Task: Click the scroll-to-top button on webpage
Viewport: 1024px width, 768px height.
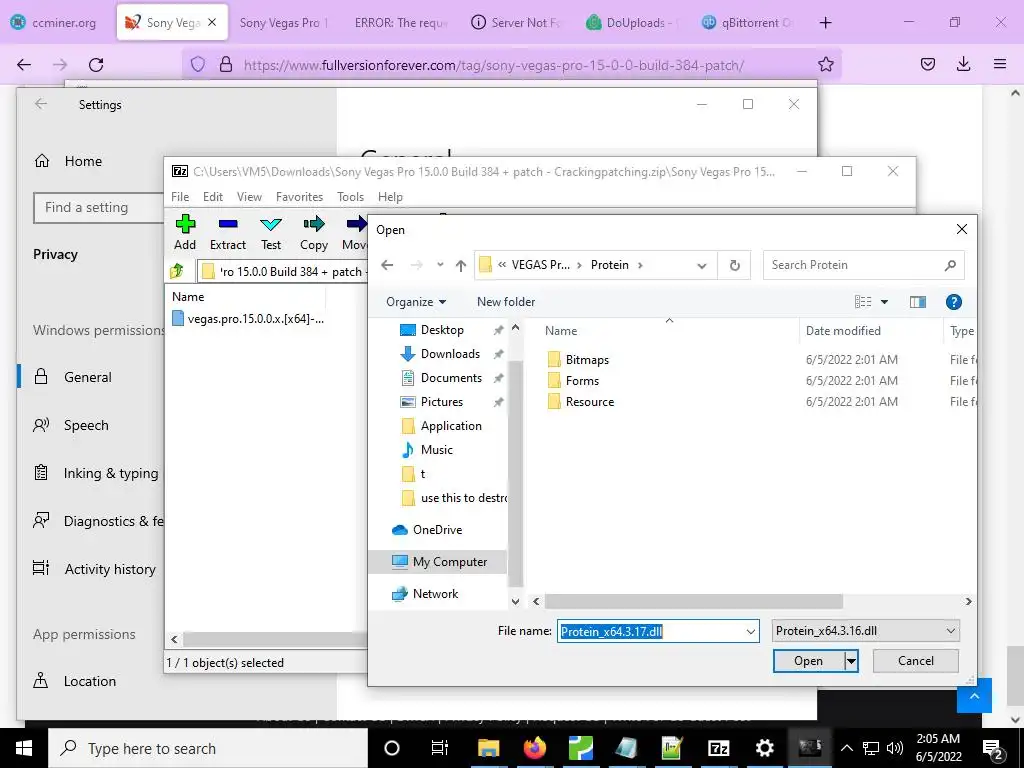Action: tap(974, 696)
